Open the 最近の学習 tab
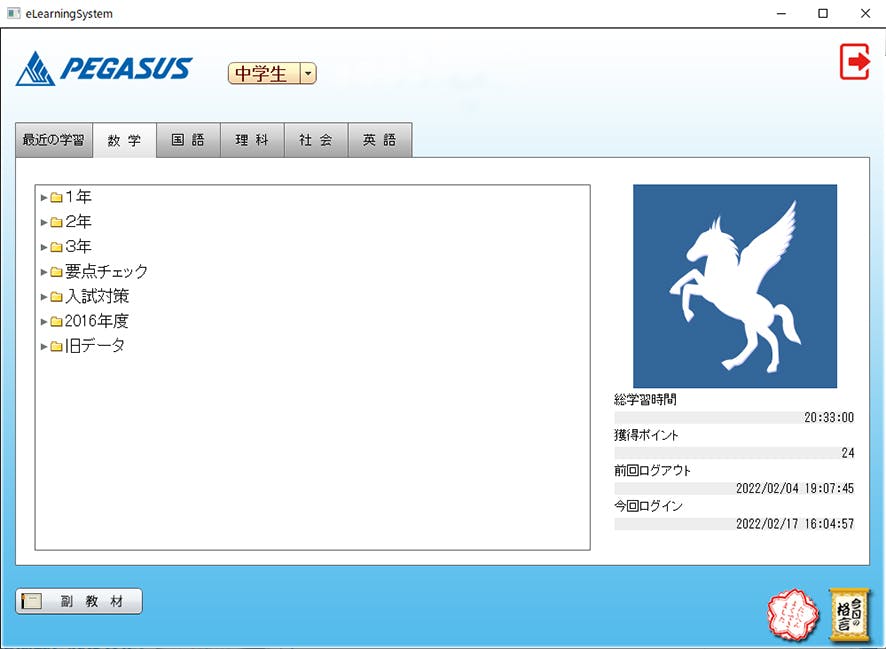Viewport: 886px width, 649px height. click(54, 141)
